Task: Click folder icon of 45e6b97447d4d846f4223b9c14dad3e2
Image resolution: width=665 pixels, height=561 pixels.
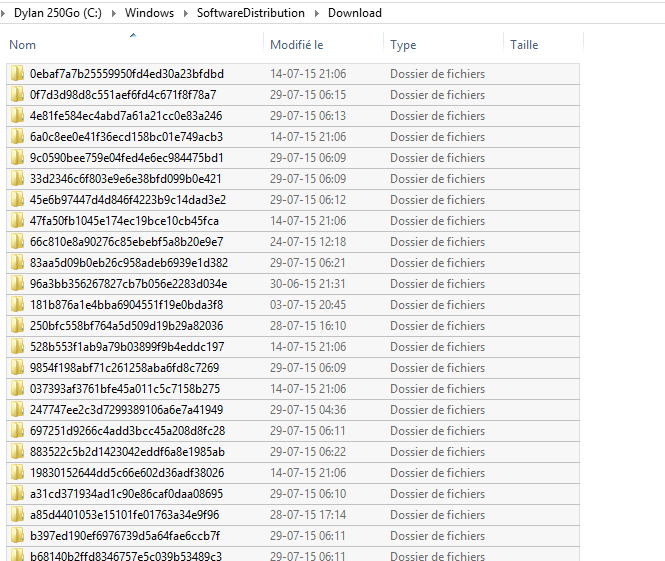Action: tap(17, 200)
